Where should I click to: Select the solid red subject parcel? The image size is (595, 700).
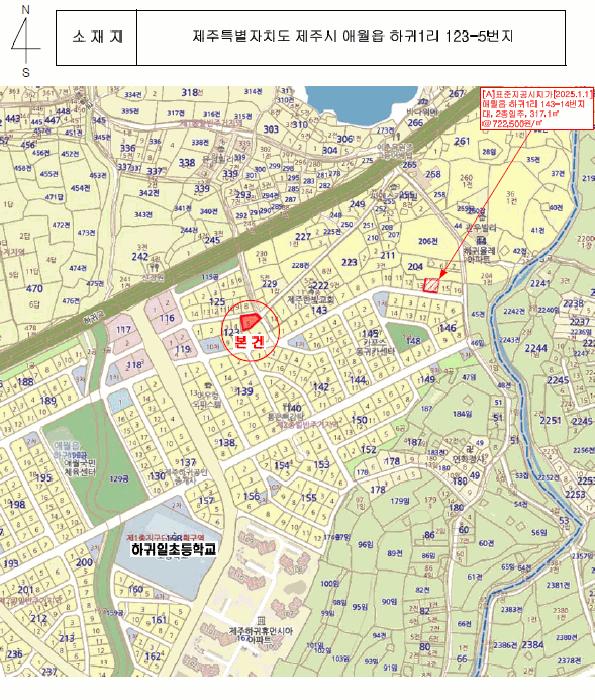pos(250,321)
